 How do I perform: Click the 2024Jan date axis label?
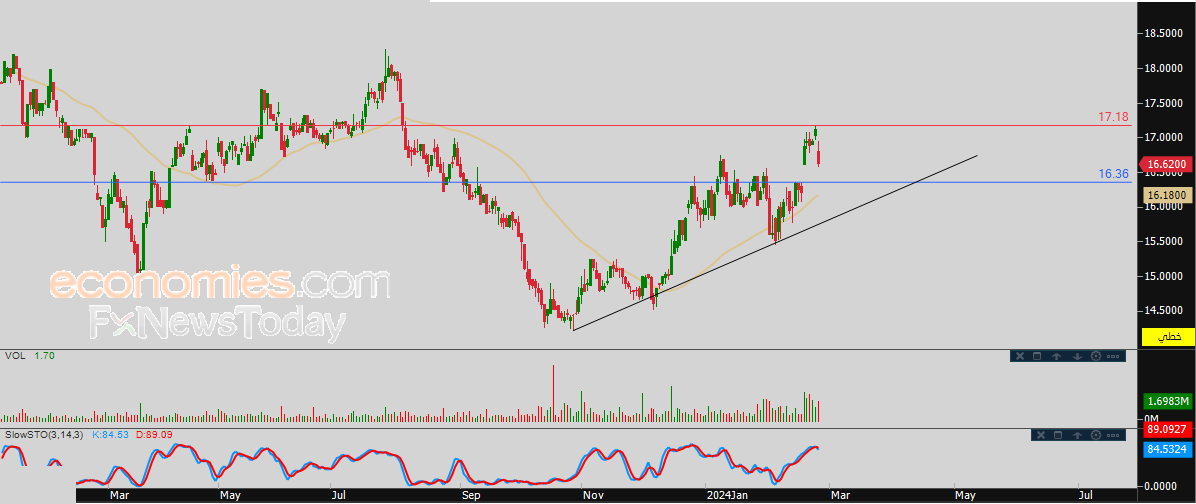725,496
